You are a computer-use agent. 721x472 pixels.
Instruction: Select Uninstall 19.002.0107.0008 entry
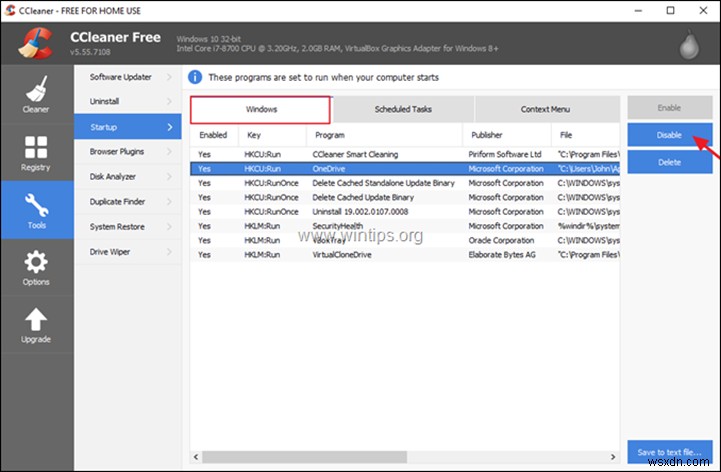pyautogui.click(x=405, y=212)
